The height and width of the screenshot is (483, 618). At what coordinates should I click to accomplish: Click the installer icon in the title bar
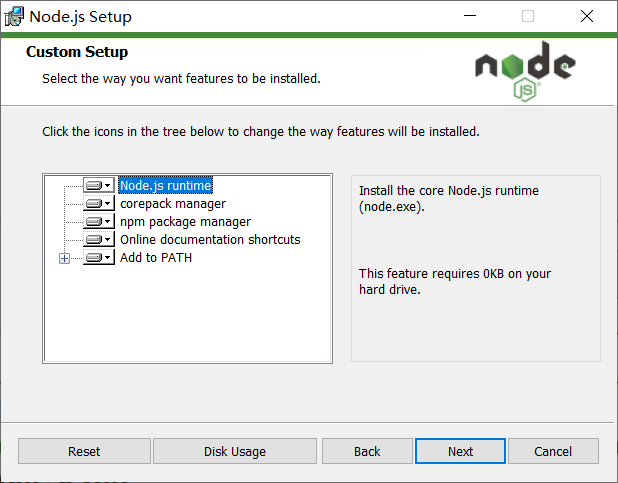pos(14,16)
